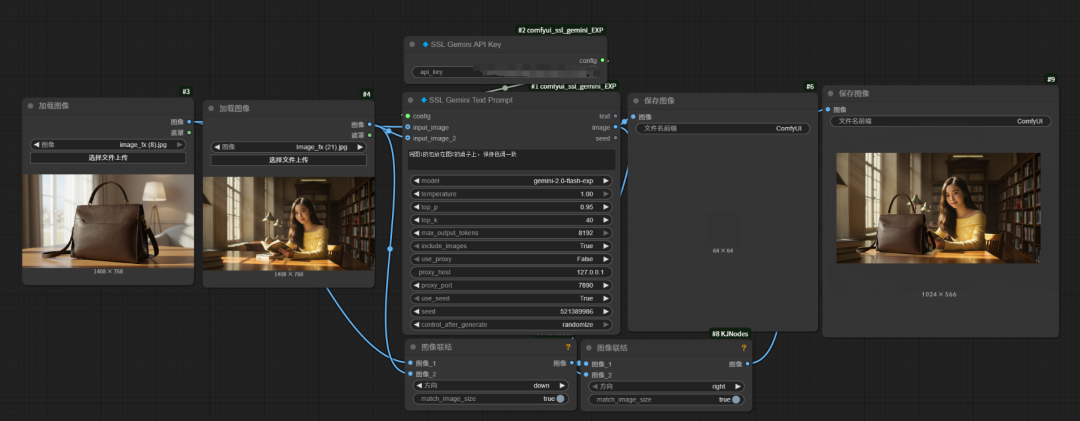Viewport: 1080px width, 421px height.
Task: Click the 图像_2 input socket on the 'down' 图像联结 node
Action: pos(411,374)
